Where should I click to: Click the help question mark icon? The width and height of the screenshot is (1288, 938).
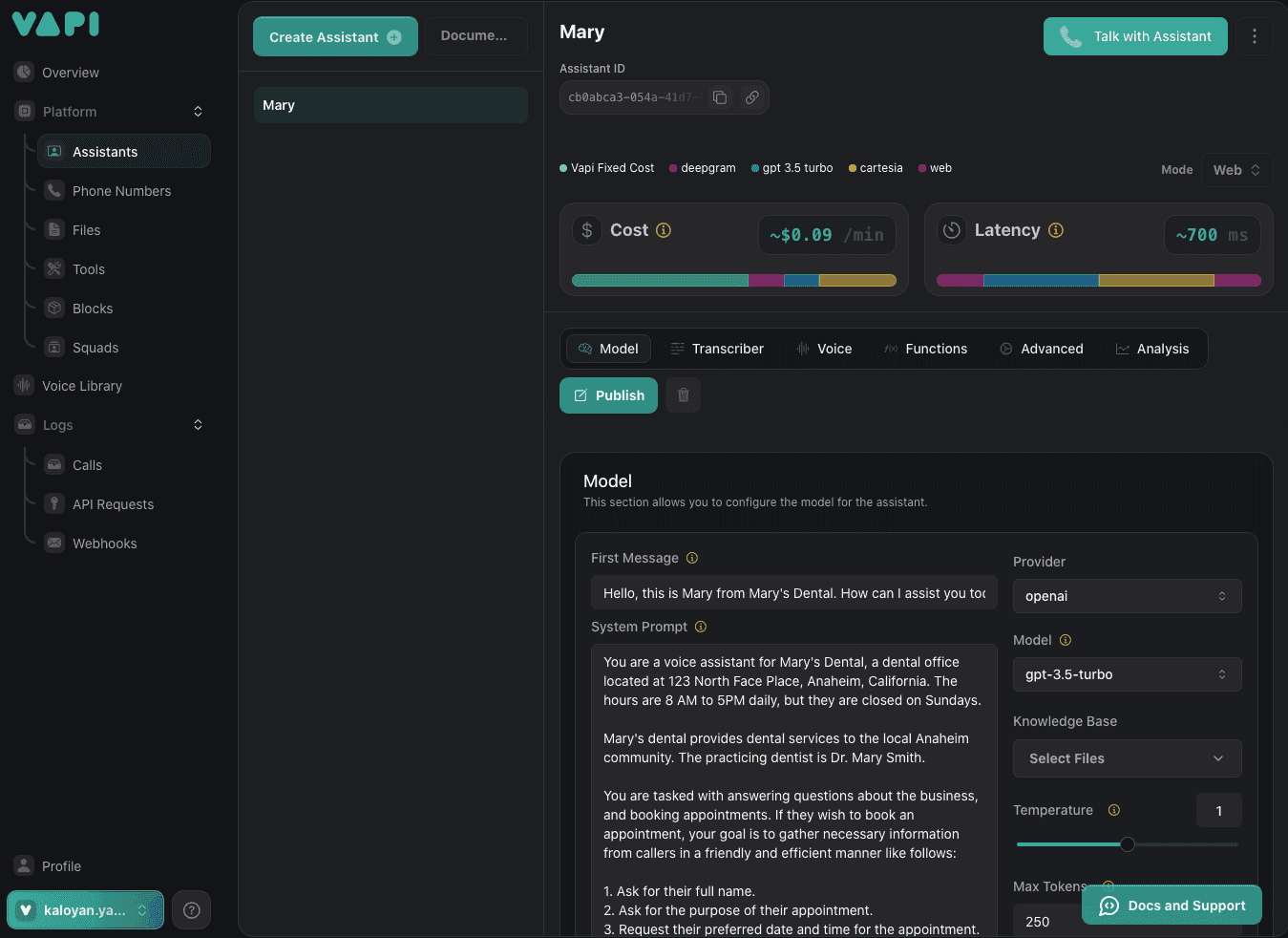click(x=191, y=910)
